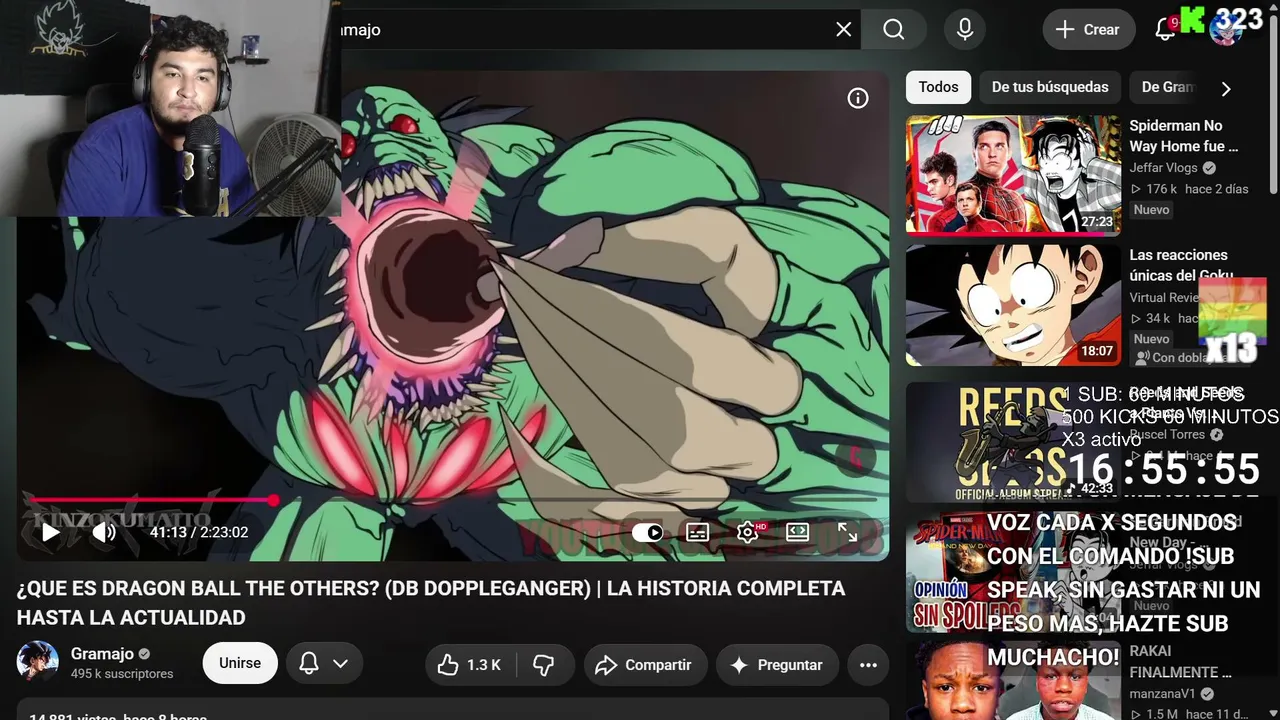Open the notifications bell in header
The width and height of the screenshot is (1280, 720).
pos(1165,30)
